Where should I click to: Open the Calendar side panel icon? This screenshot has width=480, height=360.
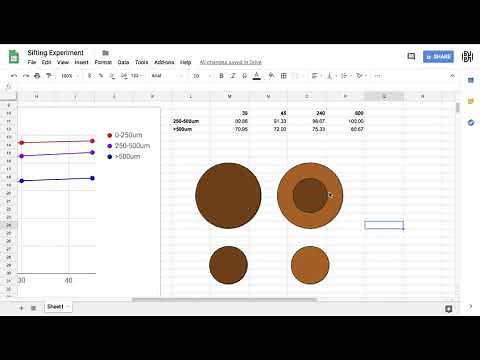(471, 80)
